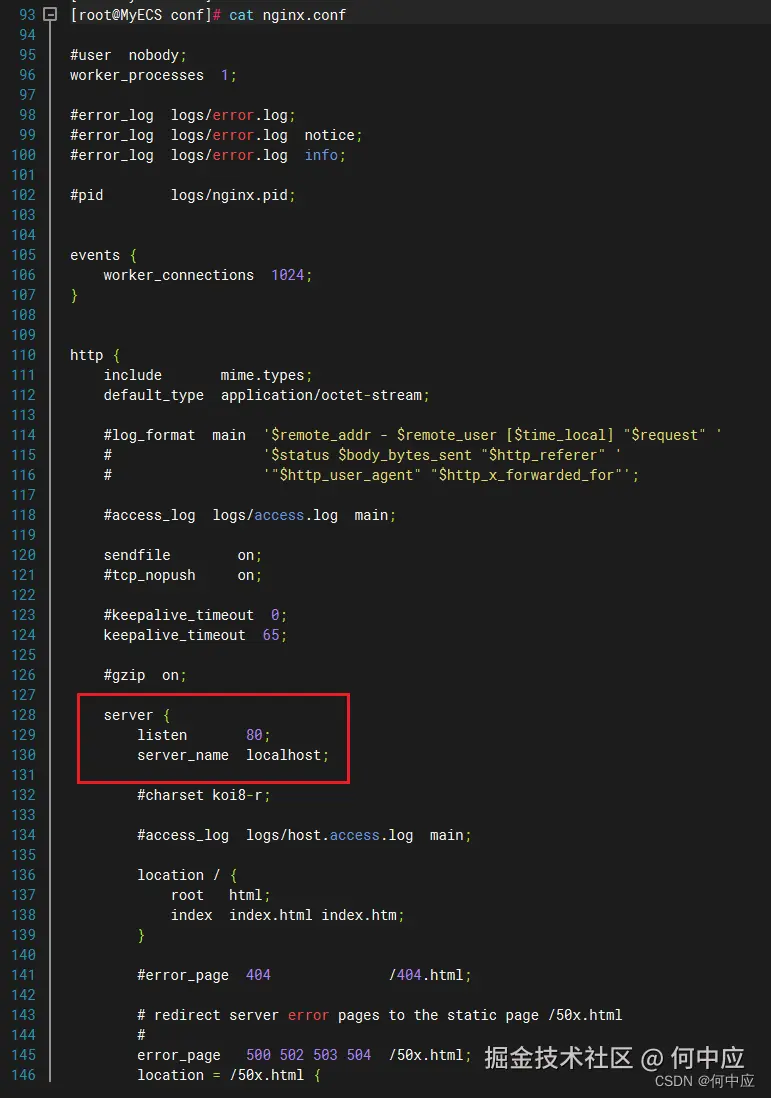
Task: Collapse the code fold at line 93
Action: 50,14
